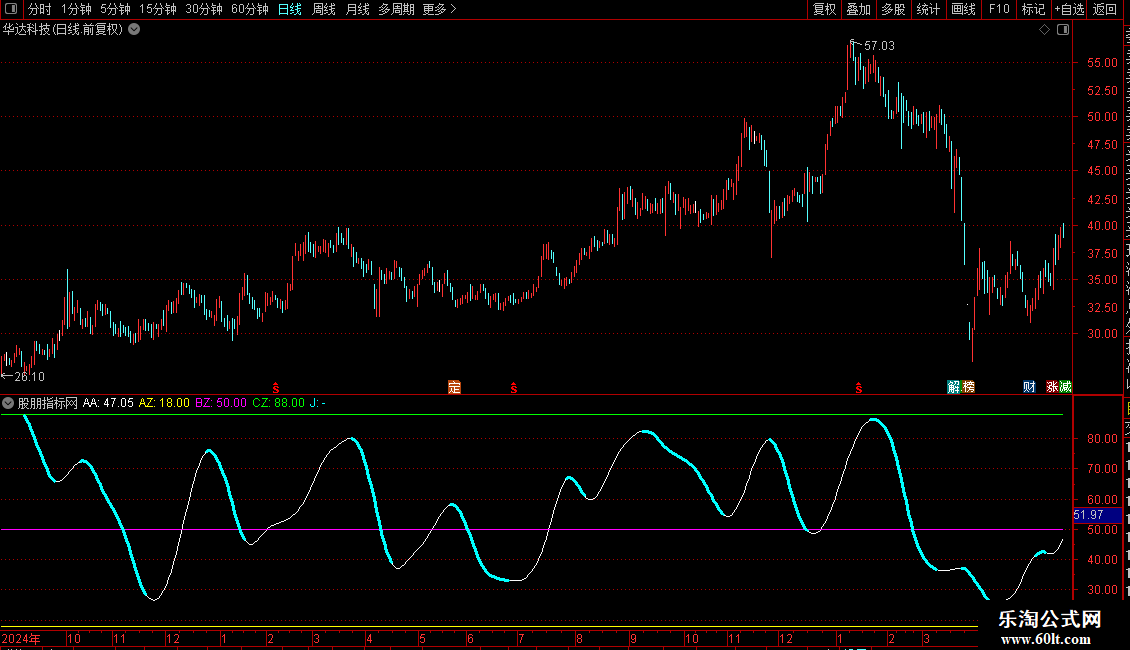The height and width of the screenshot is (650, 1130).
Task: Click the 财 event badge
Action: point(1029,387)
